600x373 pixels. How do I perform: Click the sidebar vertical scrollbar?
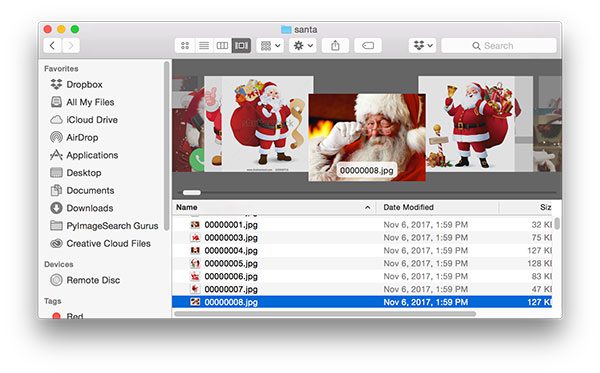click(166, 146)
